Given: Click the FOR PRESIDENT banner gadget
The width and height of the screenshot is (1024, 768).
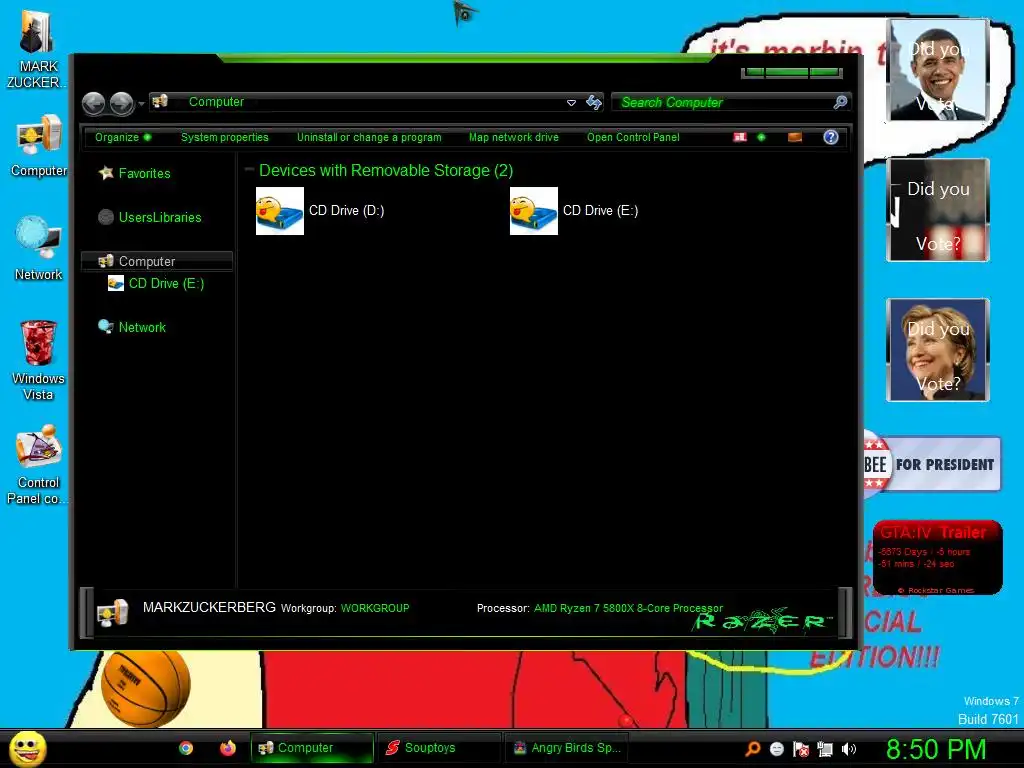Looking at the screenshot, I should pos(933,464).
